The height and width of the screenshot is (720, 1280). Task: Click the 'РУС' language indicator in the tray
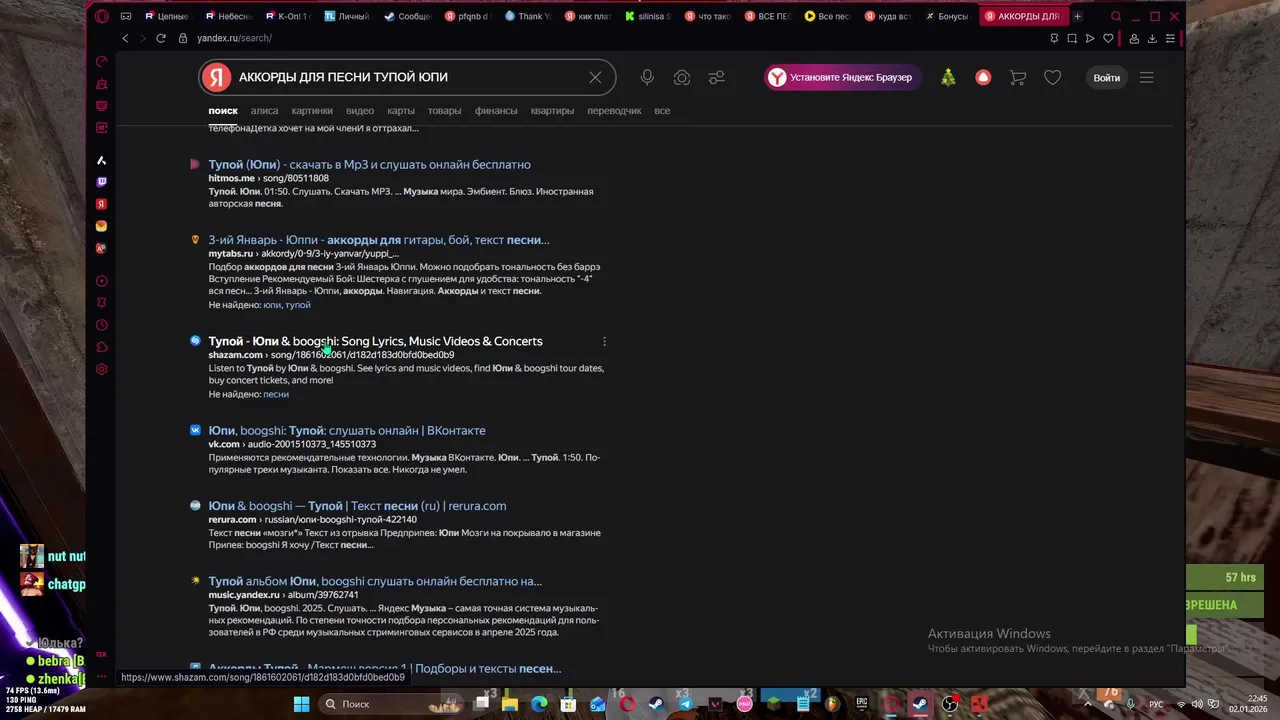click(x=1156, y=704)
